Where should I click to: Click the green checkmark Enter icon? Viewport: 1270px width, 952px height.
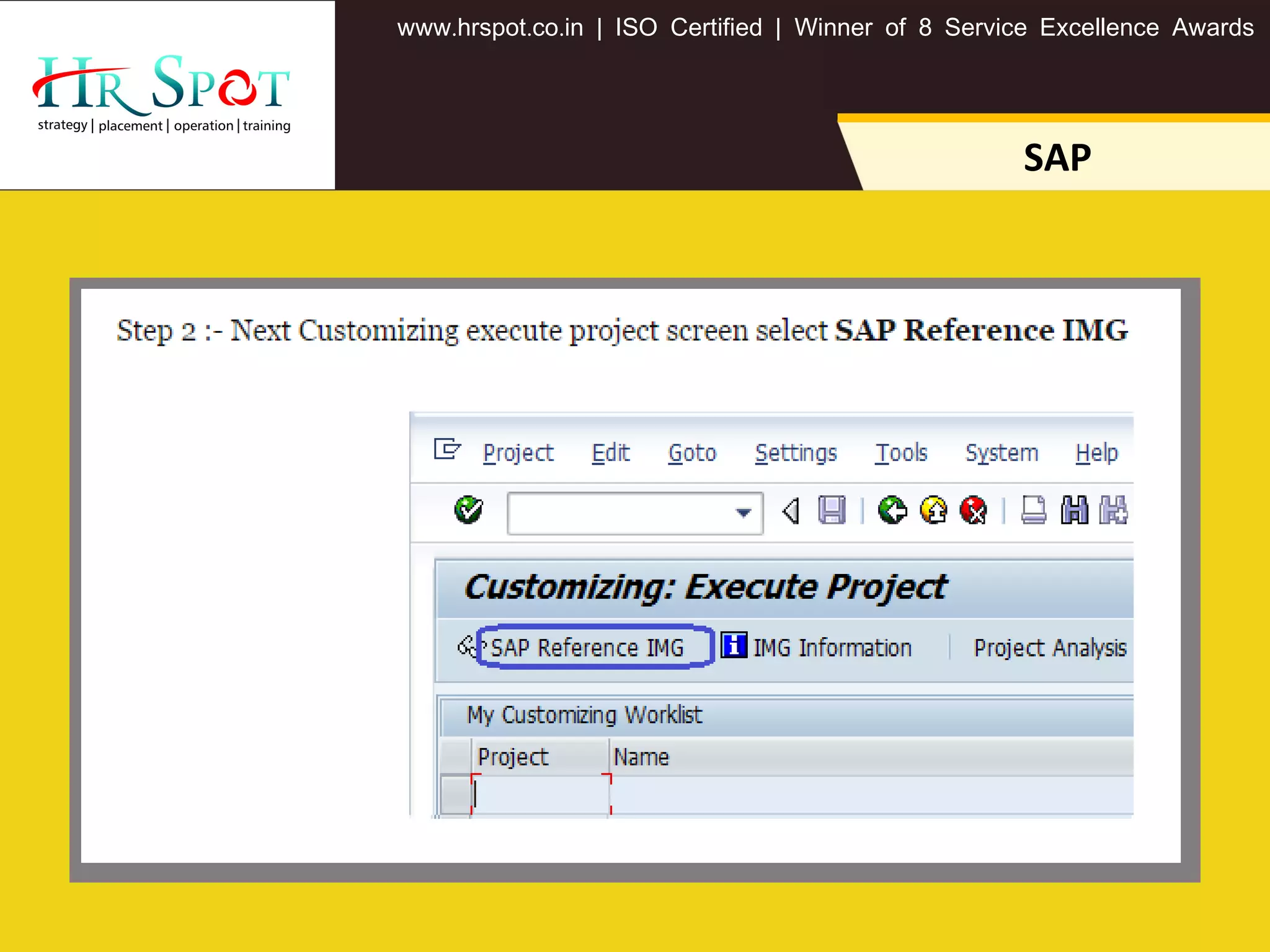pos(468,511)
